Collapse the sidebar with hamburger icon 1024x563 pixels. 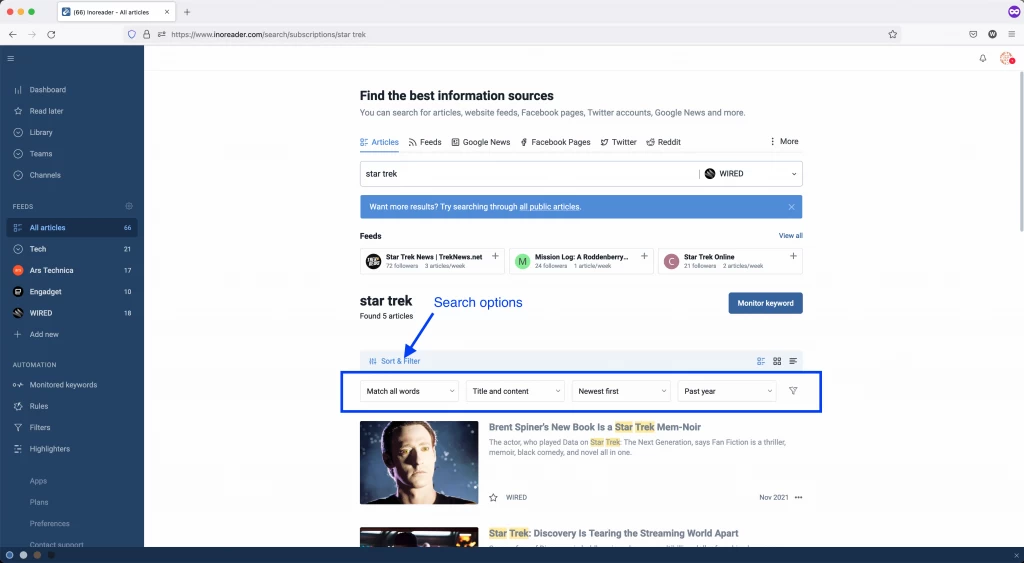click(x=10, y=59)
